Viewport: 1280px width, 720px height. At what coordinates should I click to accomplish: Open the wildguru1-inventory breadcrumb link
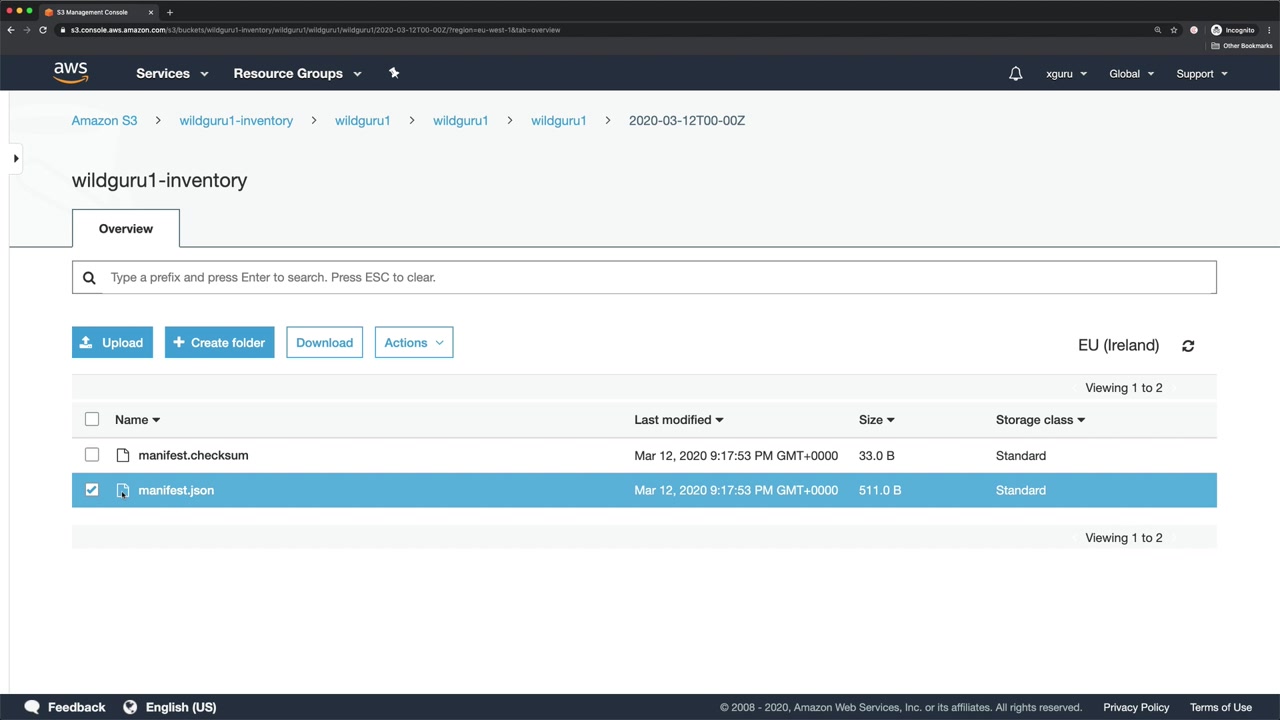(236, 121)
